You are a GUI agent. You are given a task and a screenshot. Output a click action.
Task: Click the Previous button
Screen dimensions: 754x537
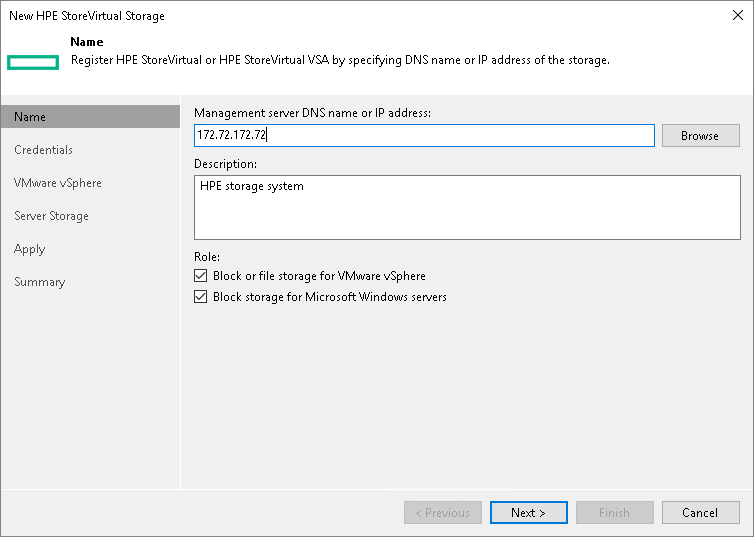pyautogui.click(x=442, y=512)
